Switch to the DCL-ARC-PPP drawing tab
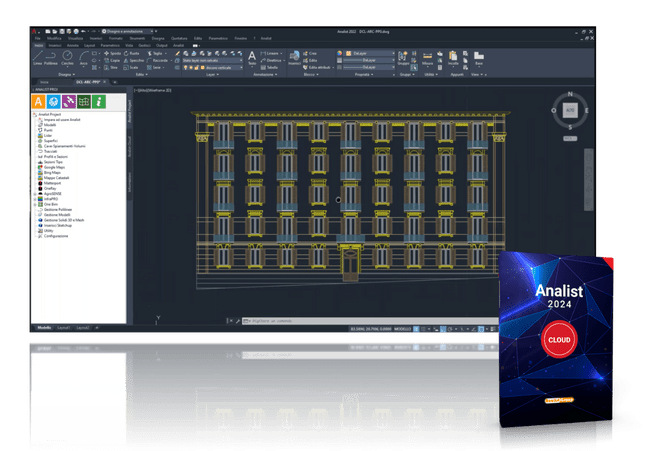The height and width of the screenshot is (451, 650). click(87, 80)
